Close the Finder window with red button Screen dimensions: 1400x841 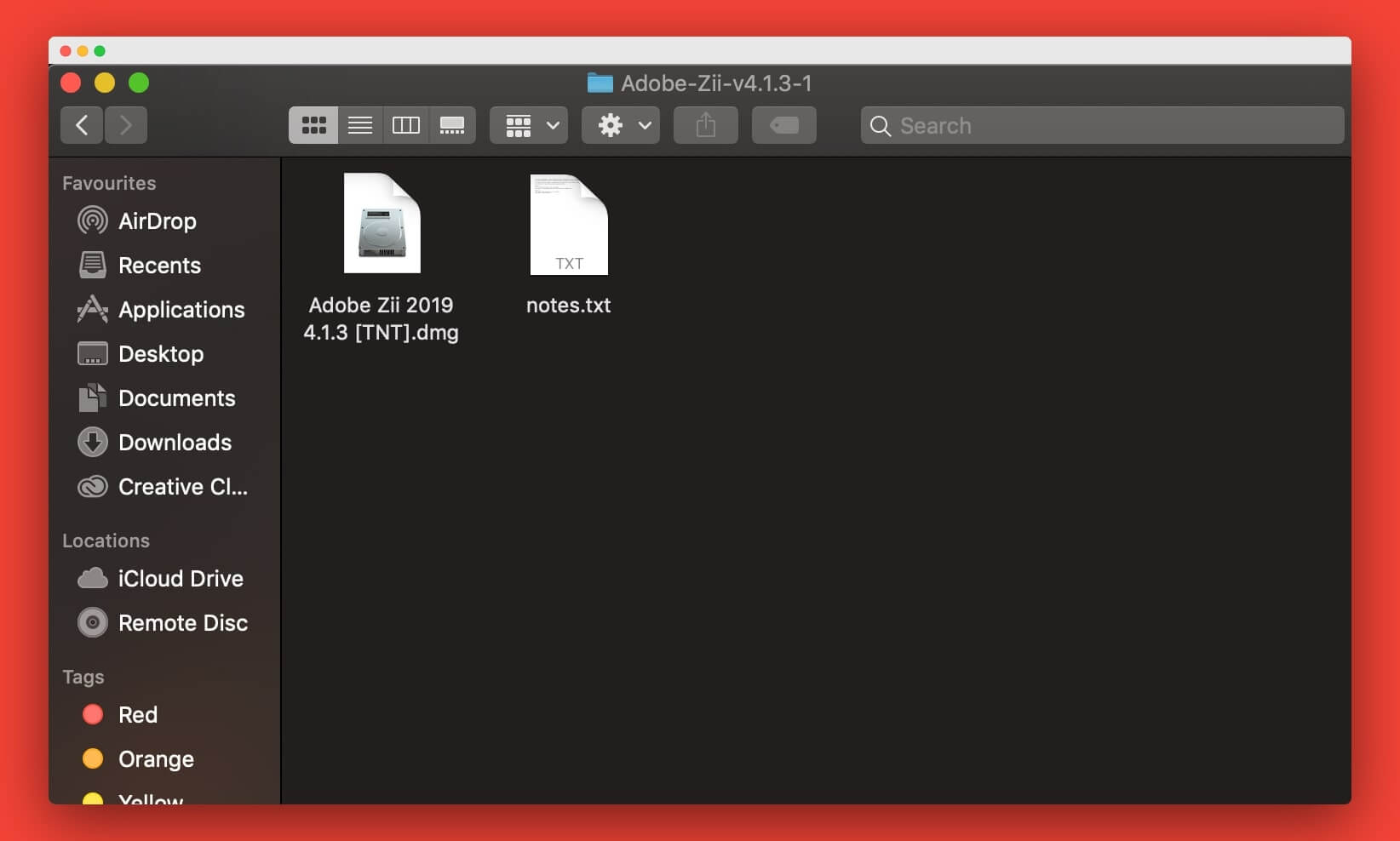pos(71,83)
